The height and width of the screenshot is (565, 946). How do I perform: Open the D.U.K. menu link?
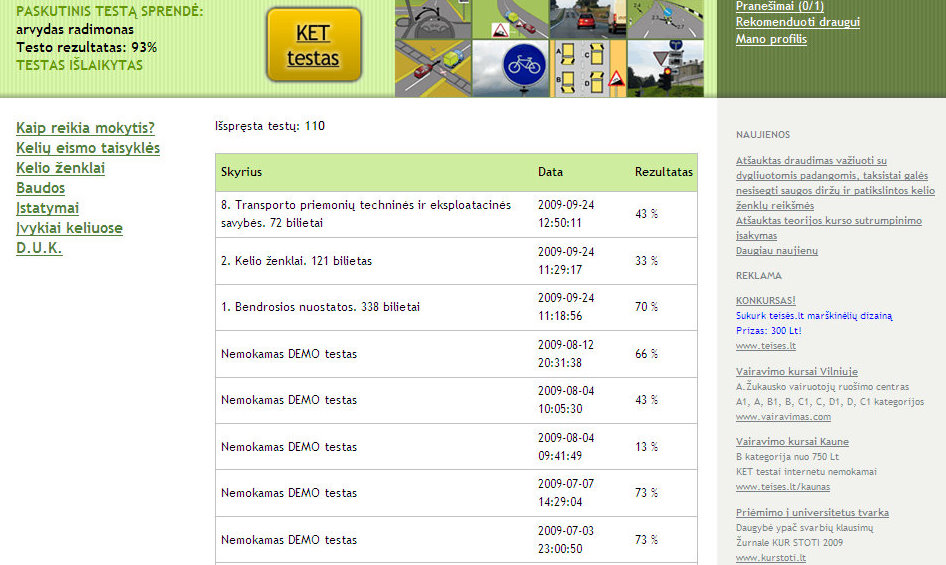pyautogui.click(x=39, y=247)
